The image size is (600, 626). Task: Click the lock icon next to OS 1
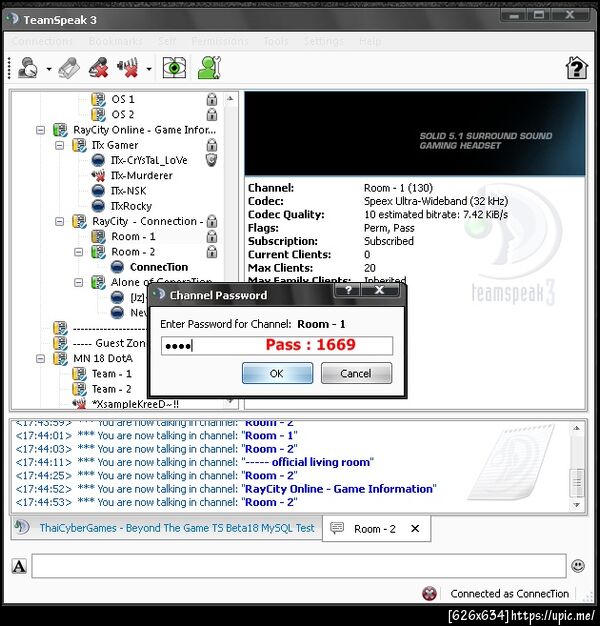coord(212,99)
